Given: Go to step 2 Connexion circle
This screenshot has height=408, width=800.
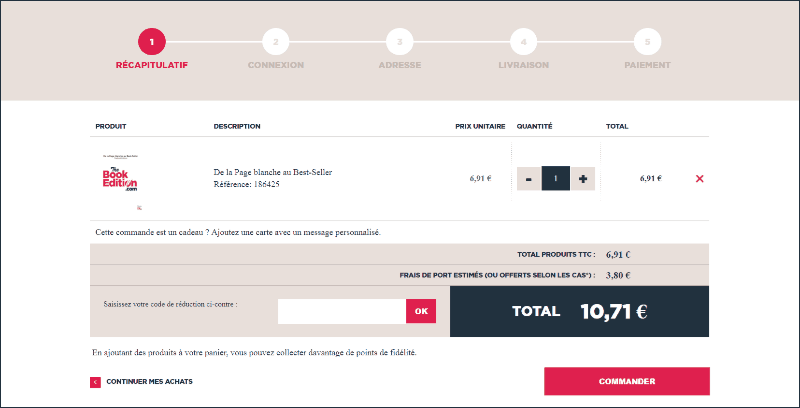Looking at the screenshot, I should pos(276,41).
